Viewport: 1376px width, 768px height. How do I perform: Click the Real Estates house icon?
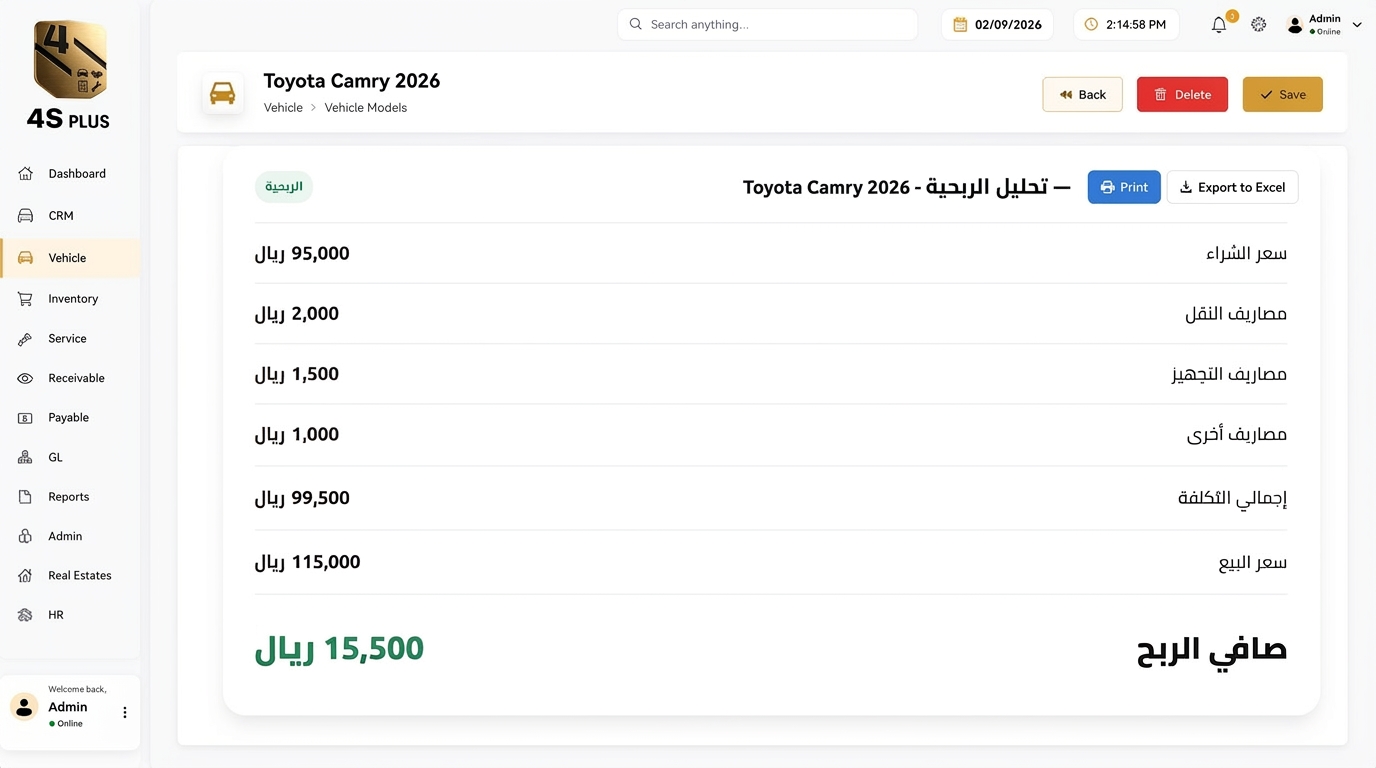click(26, 575)
